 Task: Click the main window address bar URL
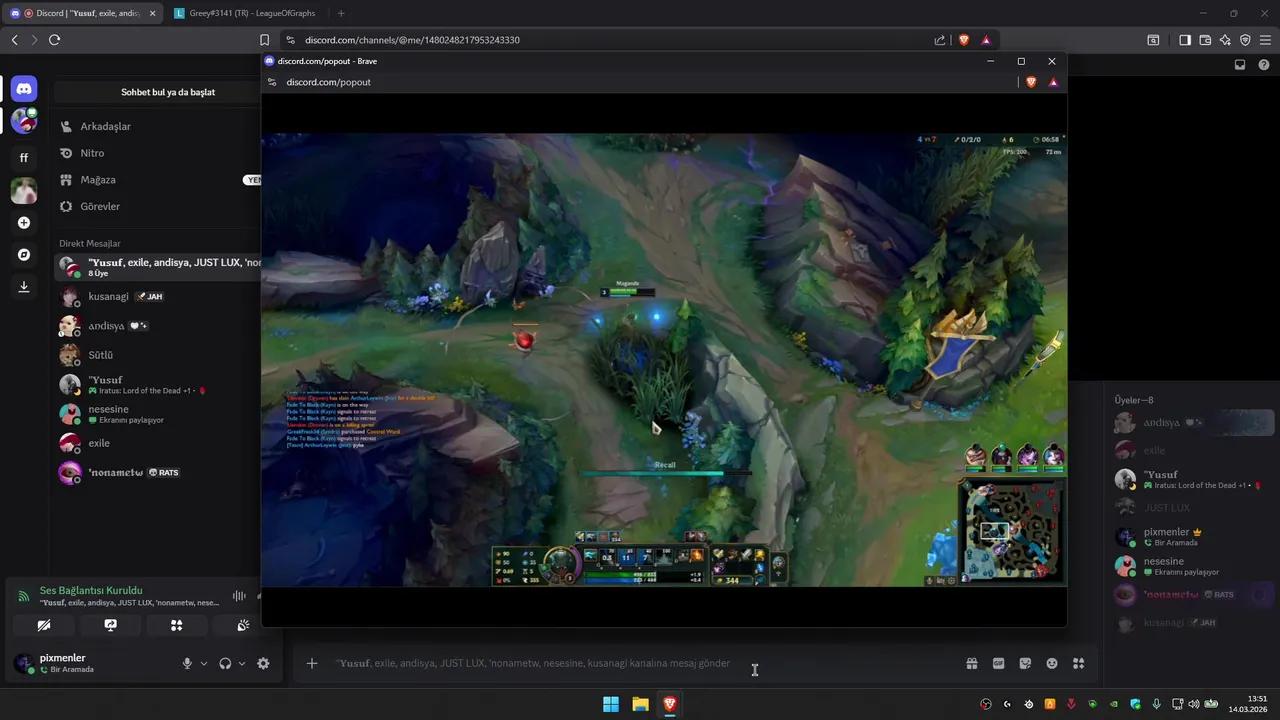(x=412, y=40)
